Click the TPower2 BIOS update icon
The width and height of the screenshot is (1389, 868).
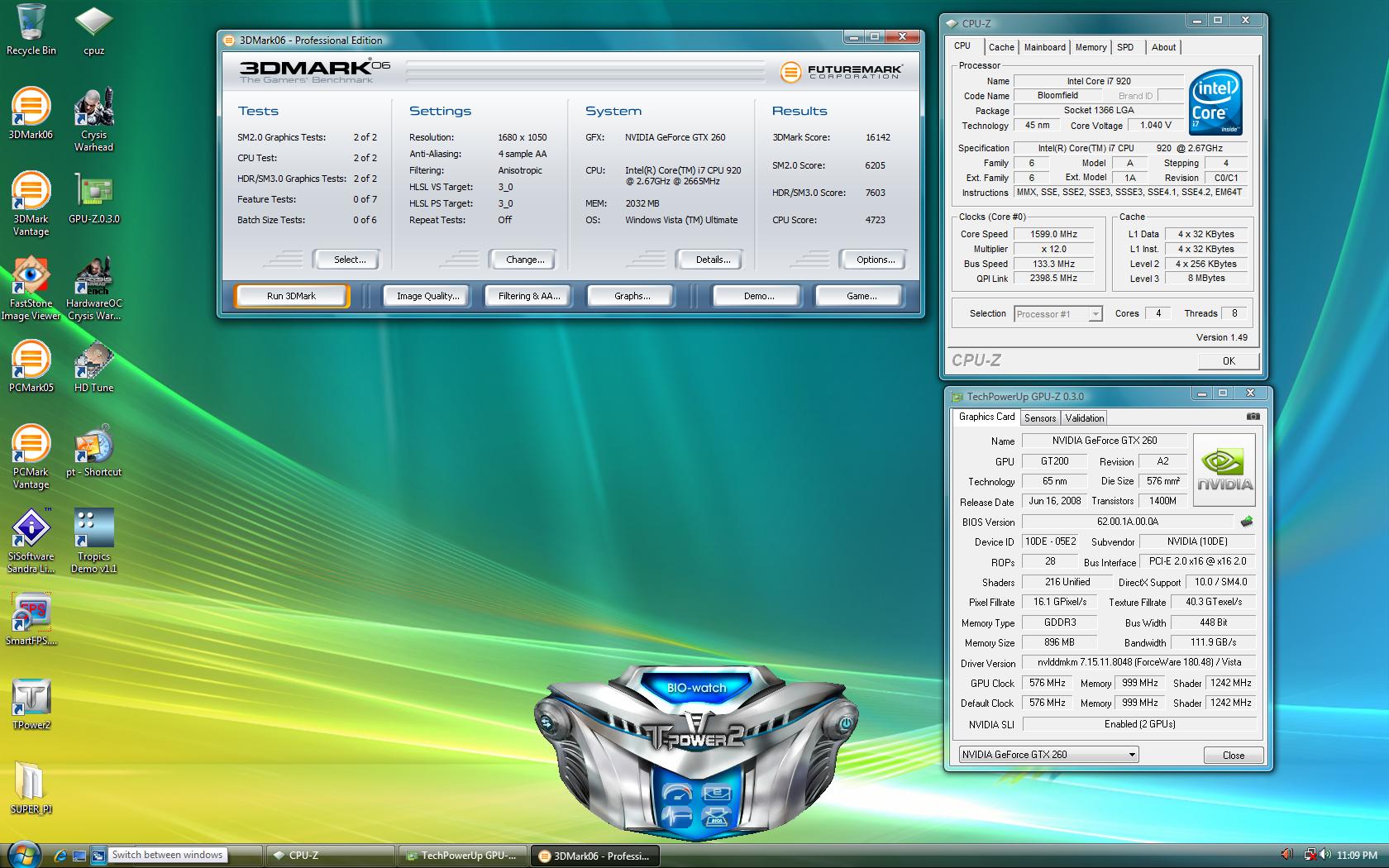716,817
